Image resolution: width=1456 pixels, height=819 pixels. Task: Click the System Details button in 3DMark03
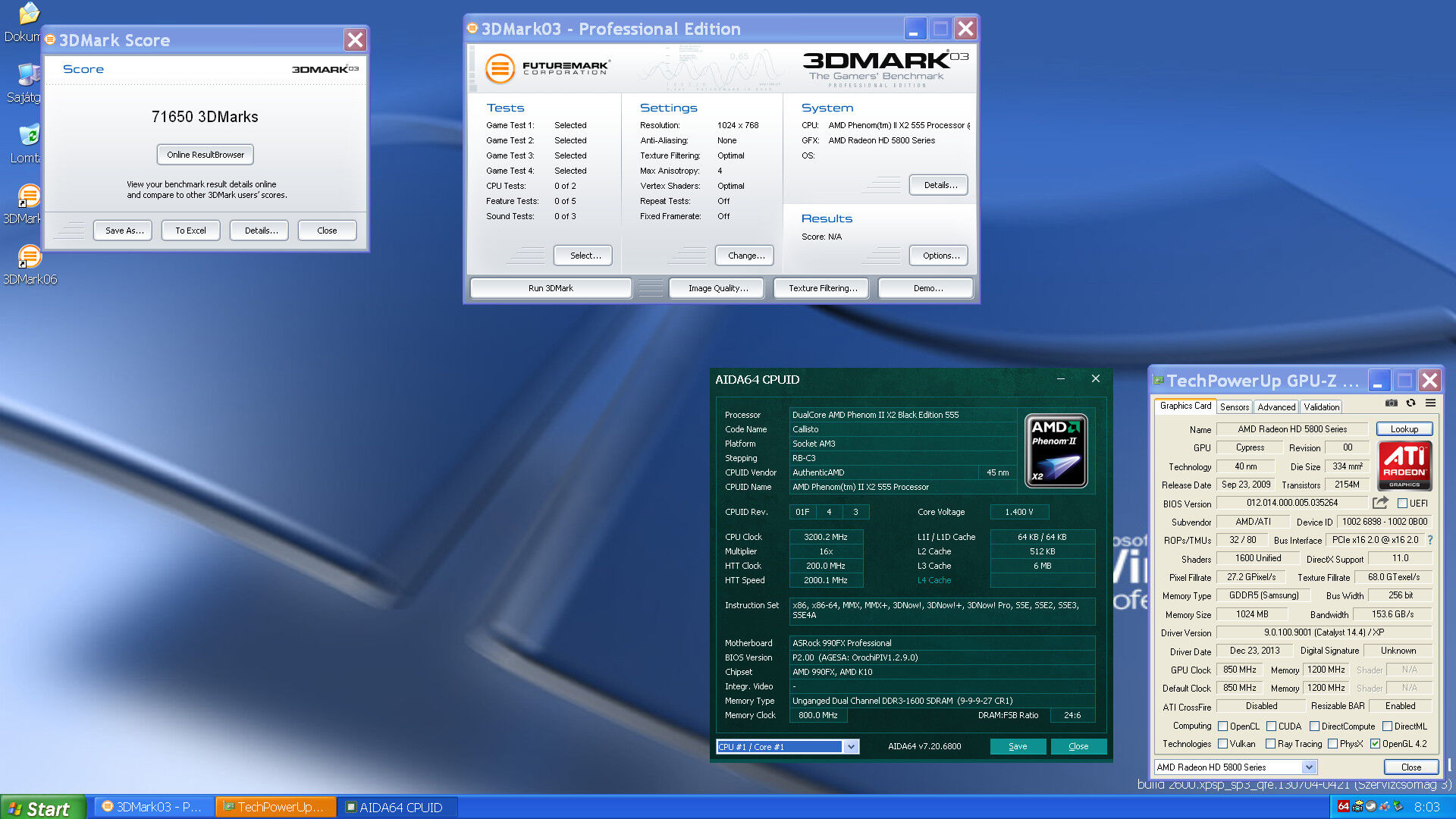(x=940, y=185)
